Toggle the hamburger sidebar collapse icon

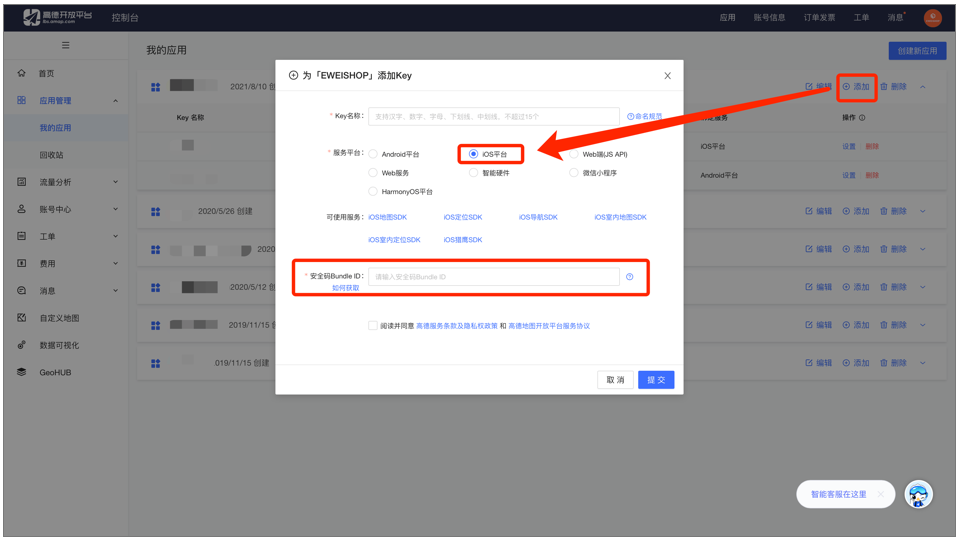[x=66, y=45]
